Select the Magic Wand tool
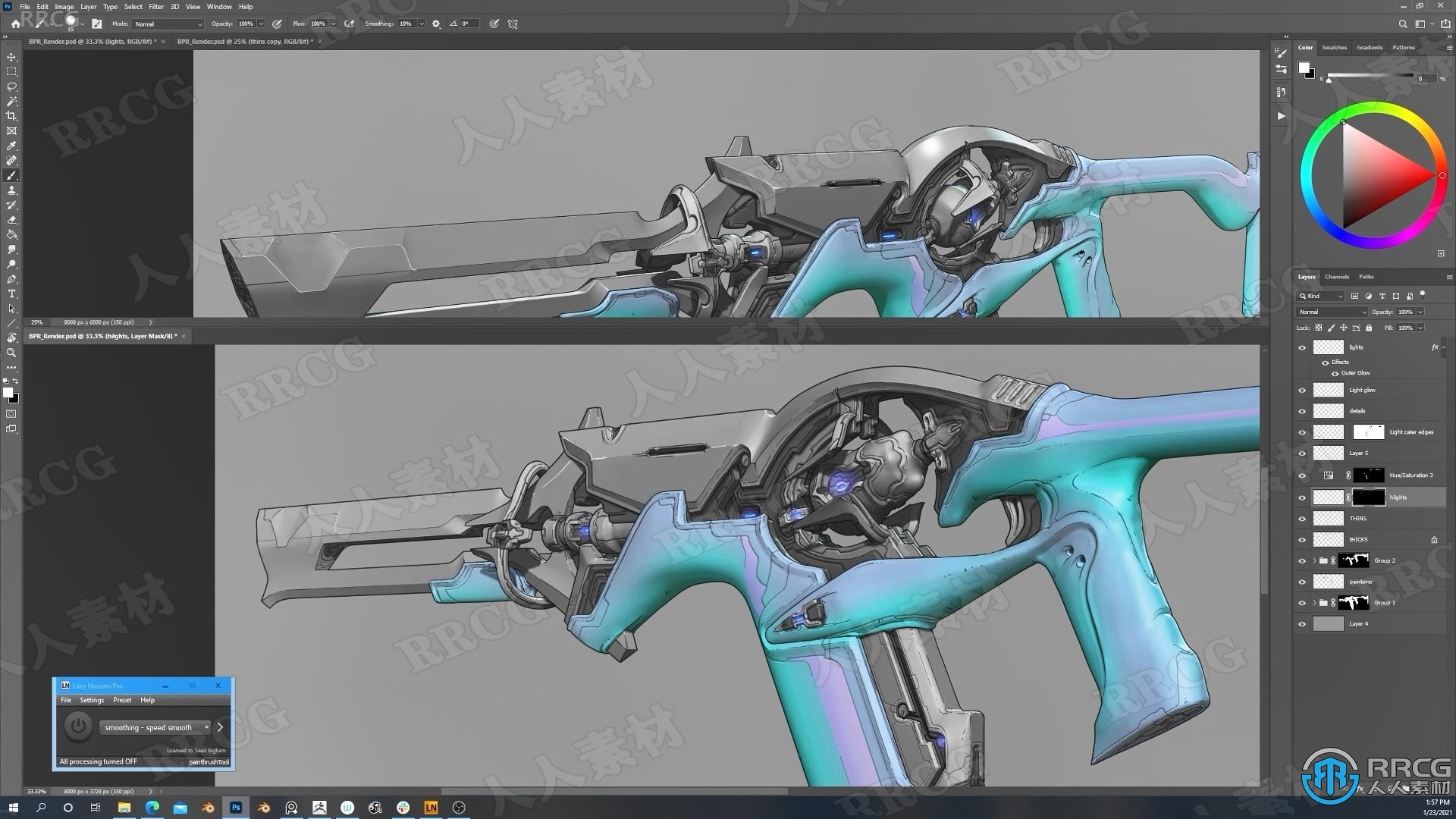 [x=11, y=102]
